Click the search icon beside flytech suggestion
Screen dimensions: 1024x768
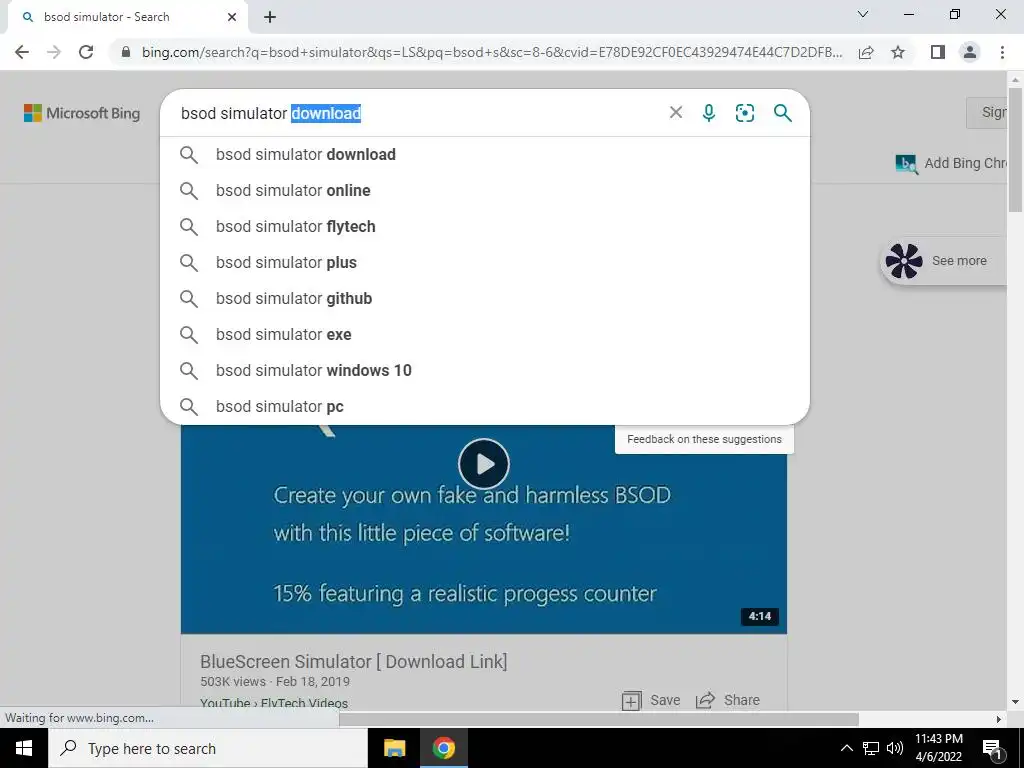pos(189,227)
